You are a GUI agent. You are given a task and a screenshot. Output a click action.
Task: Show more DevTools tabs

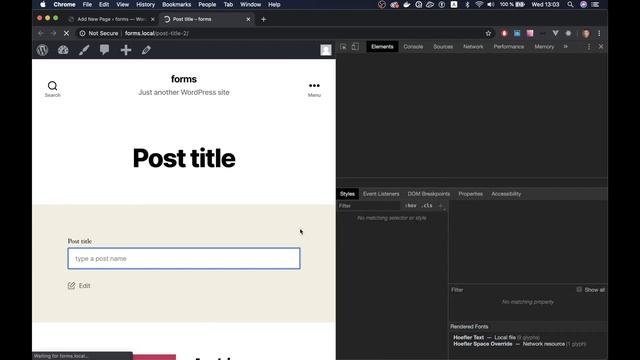[566, 47]
